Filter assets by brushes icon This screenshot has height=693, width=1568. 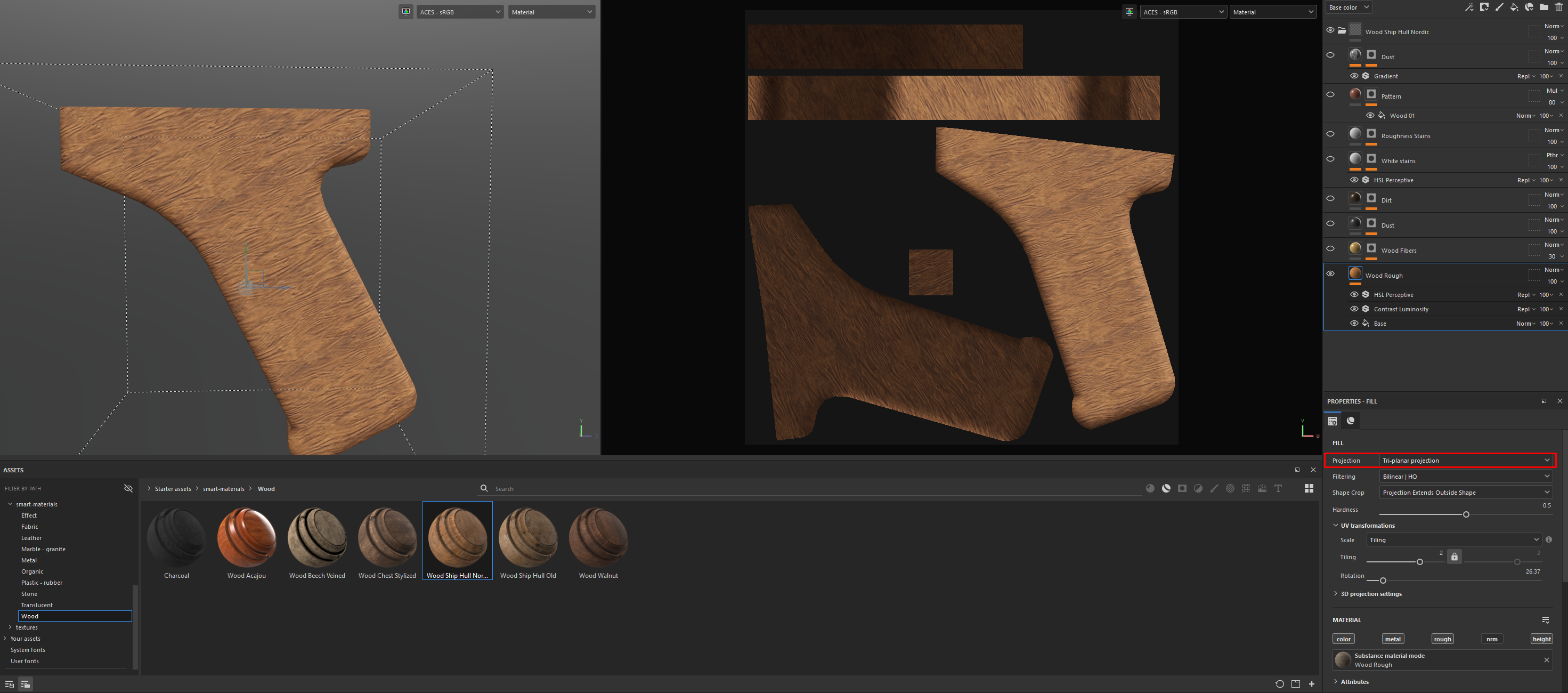[1214, 488]
